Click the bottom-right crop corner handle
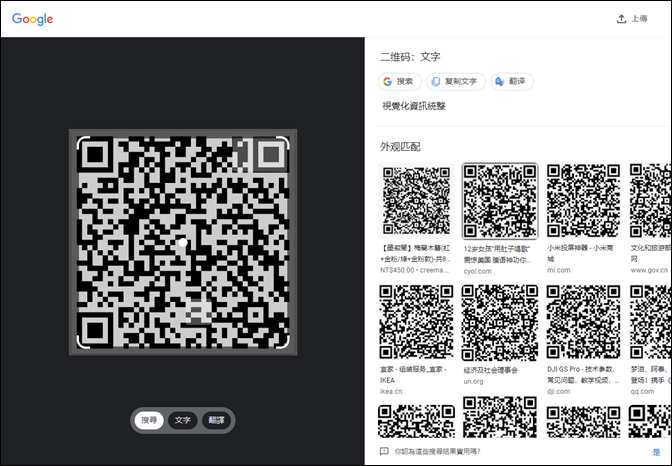The width and height of the screenshot is (672, 466). (x=283, y=342)
